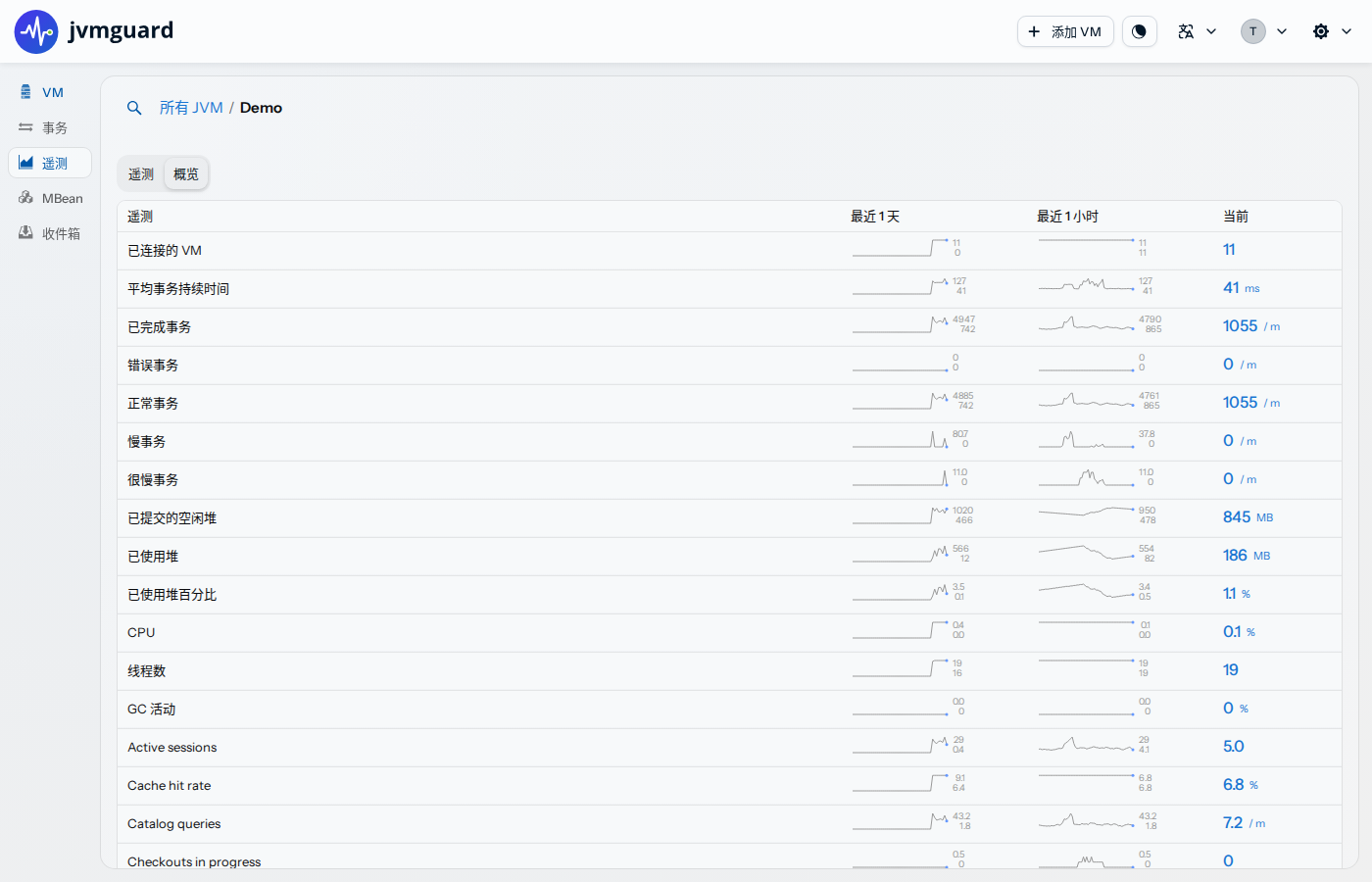This screenshot has width=1372, height=882.
Task: Open the 线程数 row
Action: [730, 671]
